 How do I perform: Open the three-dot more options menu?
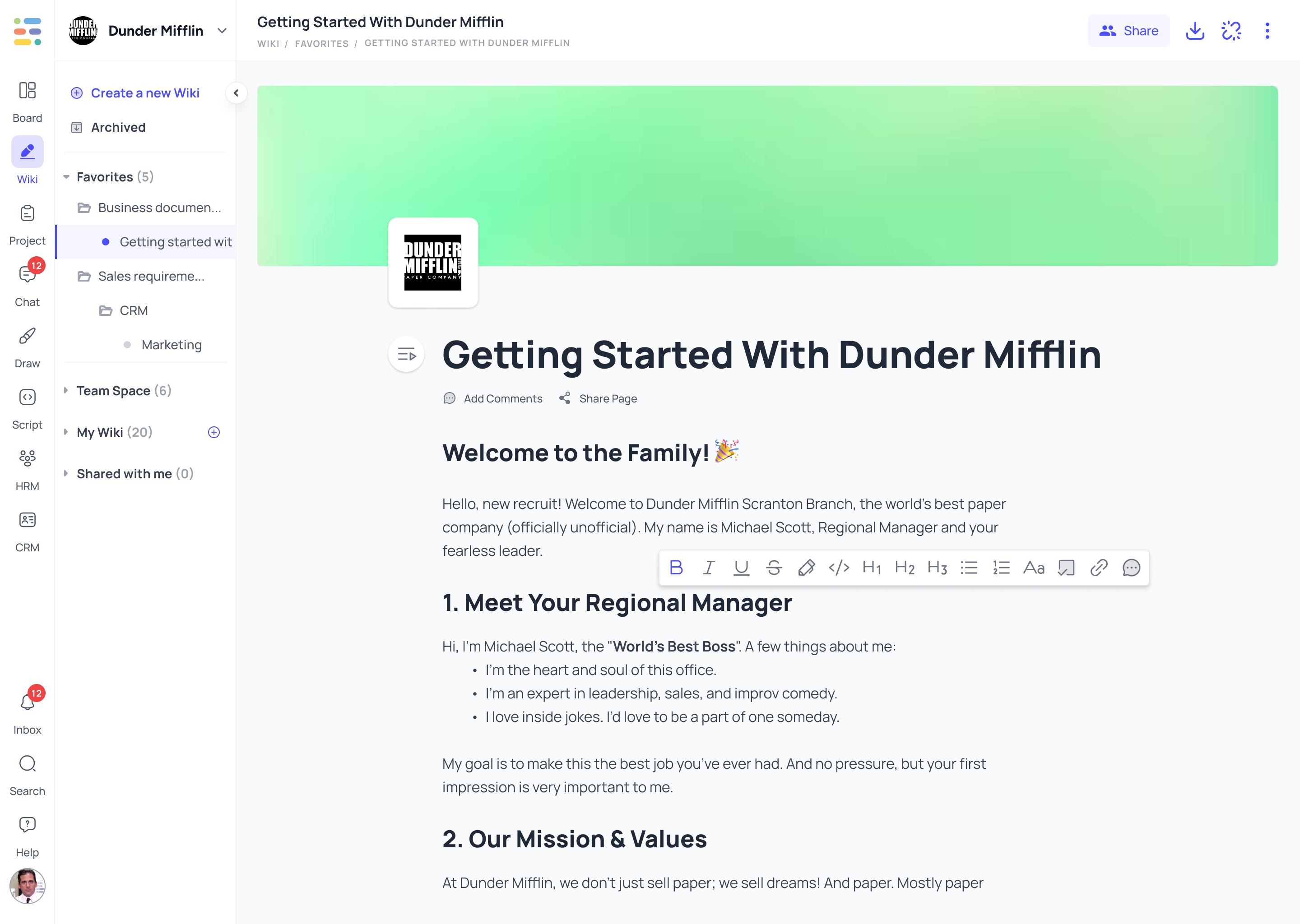[1267, 31]
